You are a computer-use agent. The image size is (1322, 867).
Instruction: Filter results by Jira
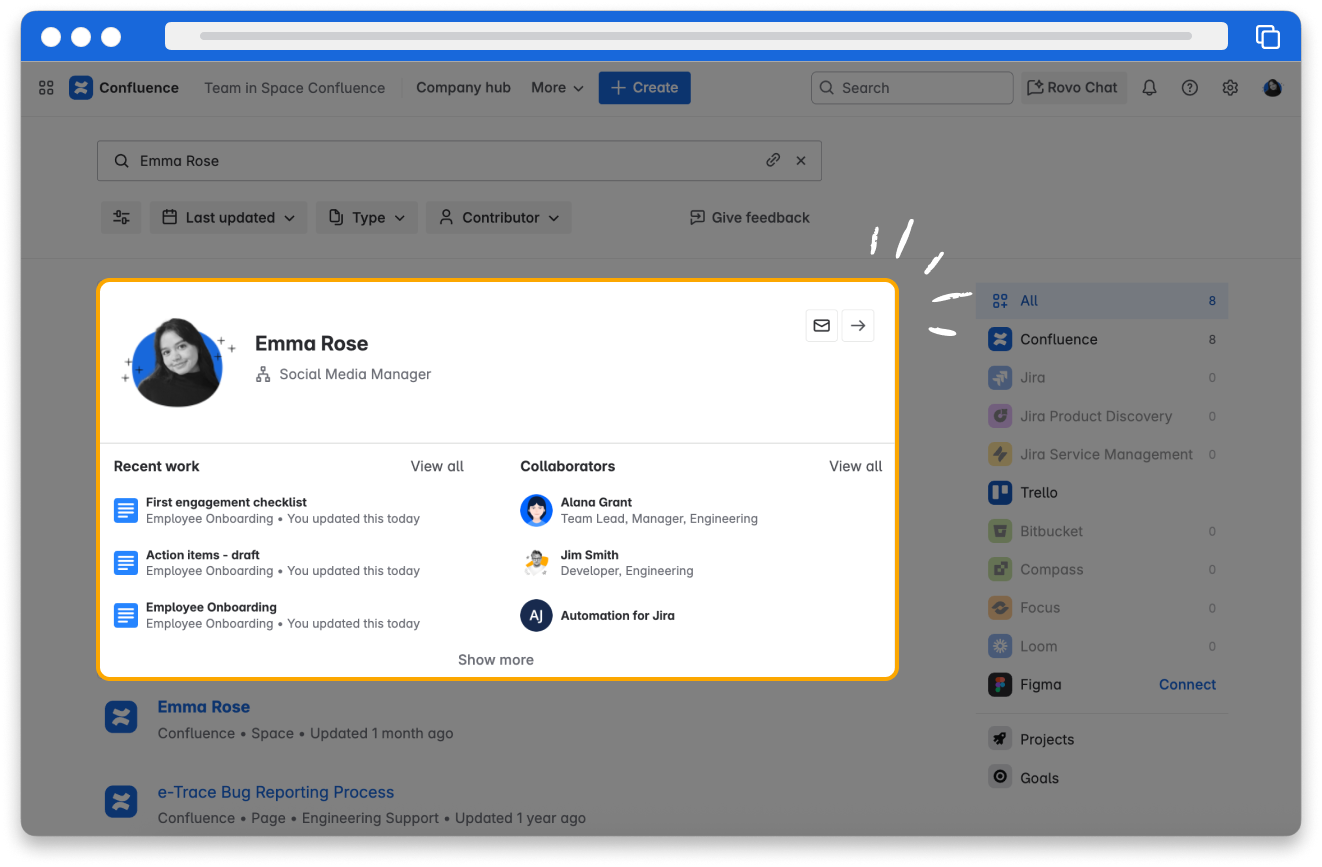(x=1102, y=377)
